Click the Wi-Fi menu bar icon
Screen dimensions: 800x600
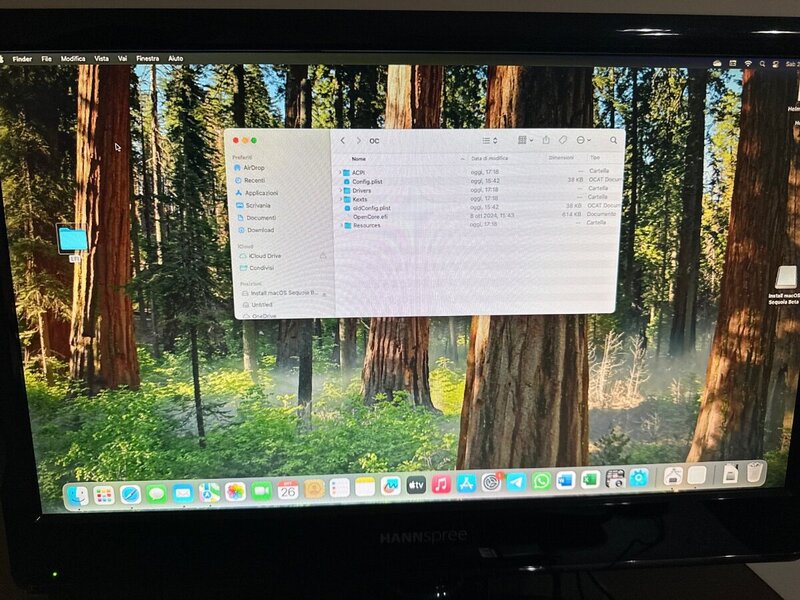coord(748,63)
